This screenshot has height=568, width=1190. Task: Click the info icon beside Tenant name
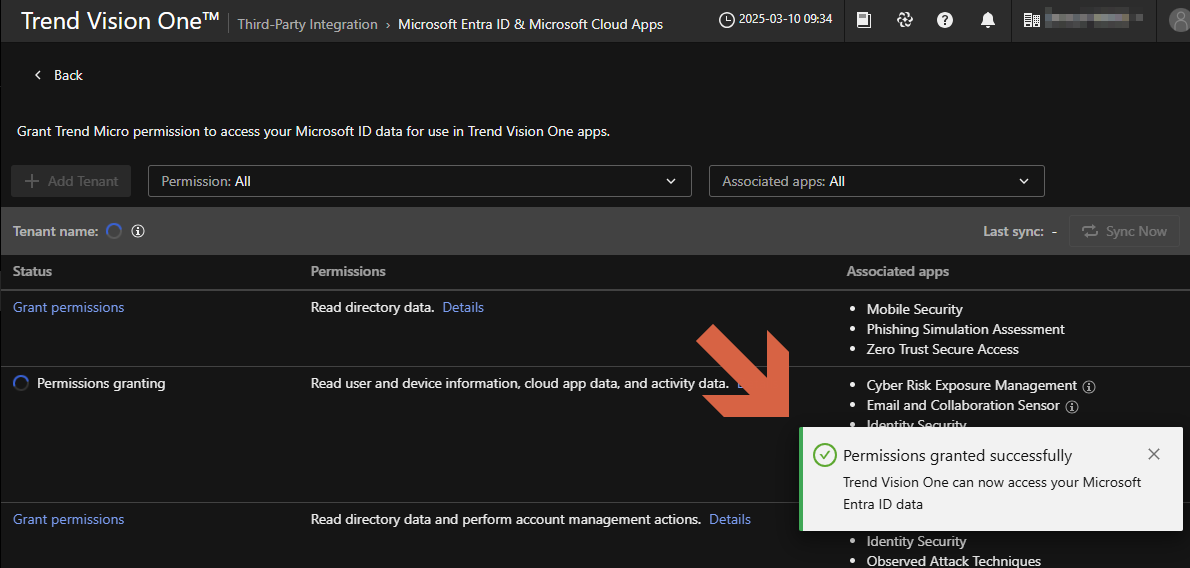pyautogui.click(x=138, y=231)
